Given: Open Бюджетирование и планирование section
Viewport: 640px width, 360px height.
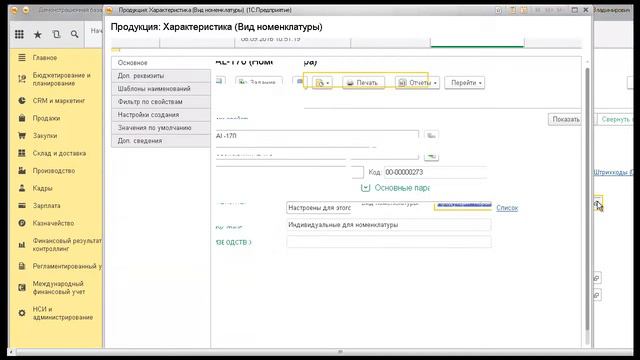Looking at the screenshot, I should click(61, 79).
